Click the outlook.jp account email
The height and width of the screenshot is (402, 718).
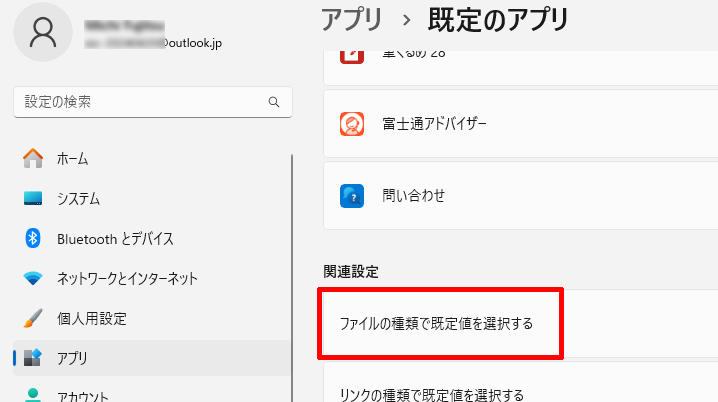coord(153,43)
